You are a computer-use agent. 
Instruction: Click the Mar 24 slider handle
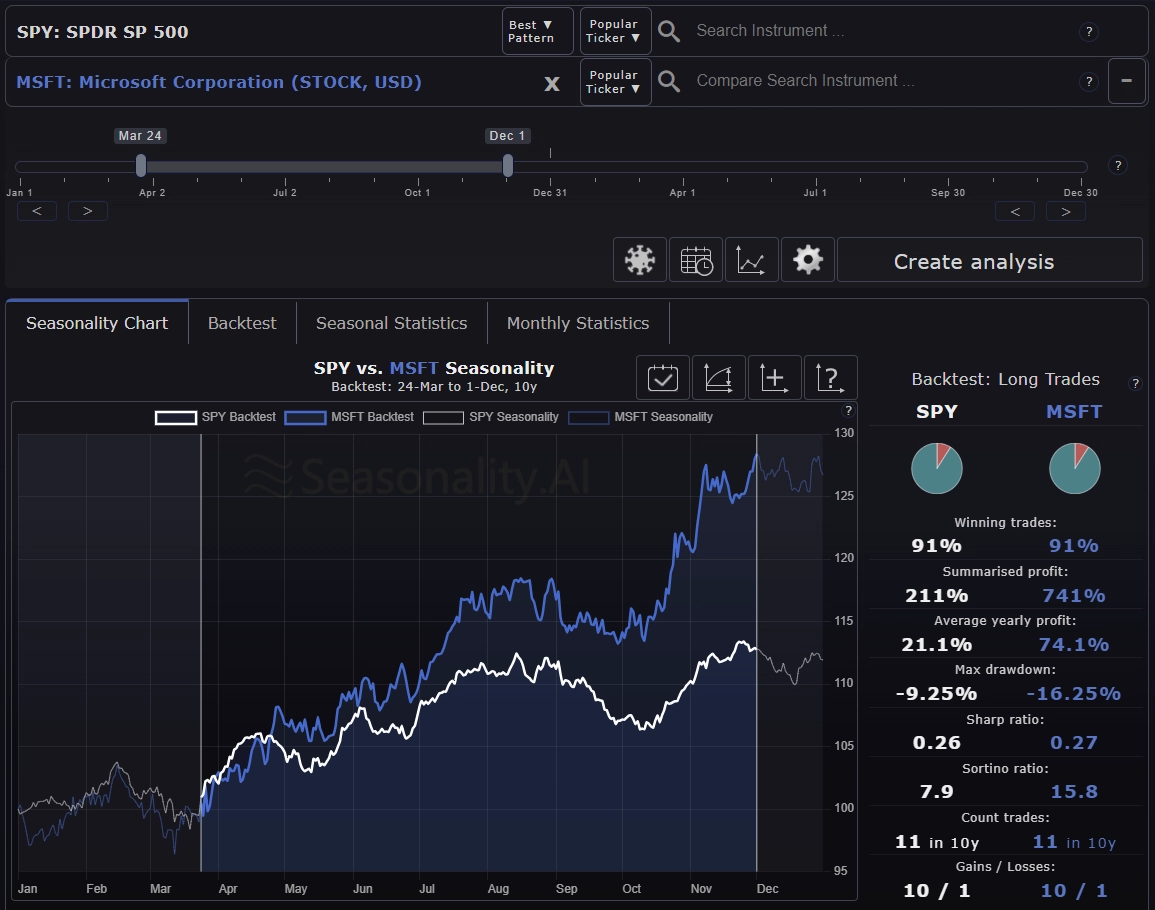click(x=140, y=167)
